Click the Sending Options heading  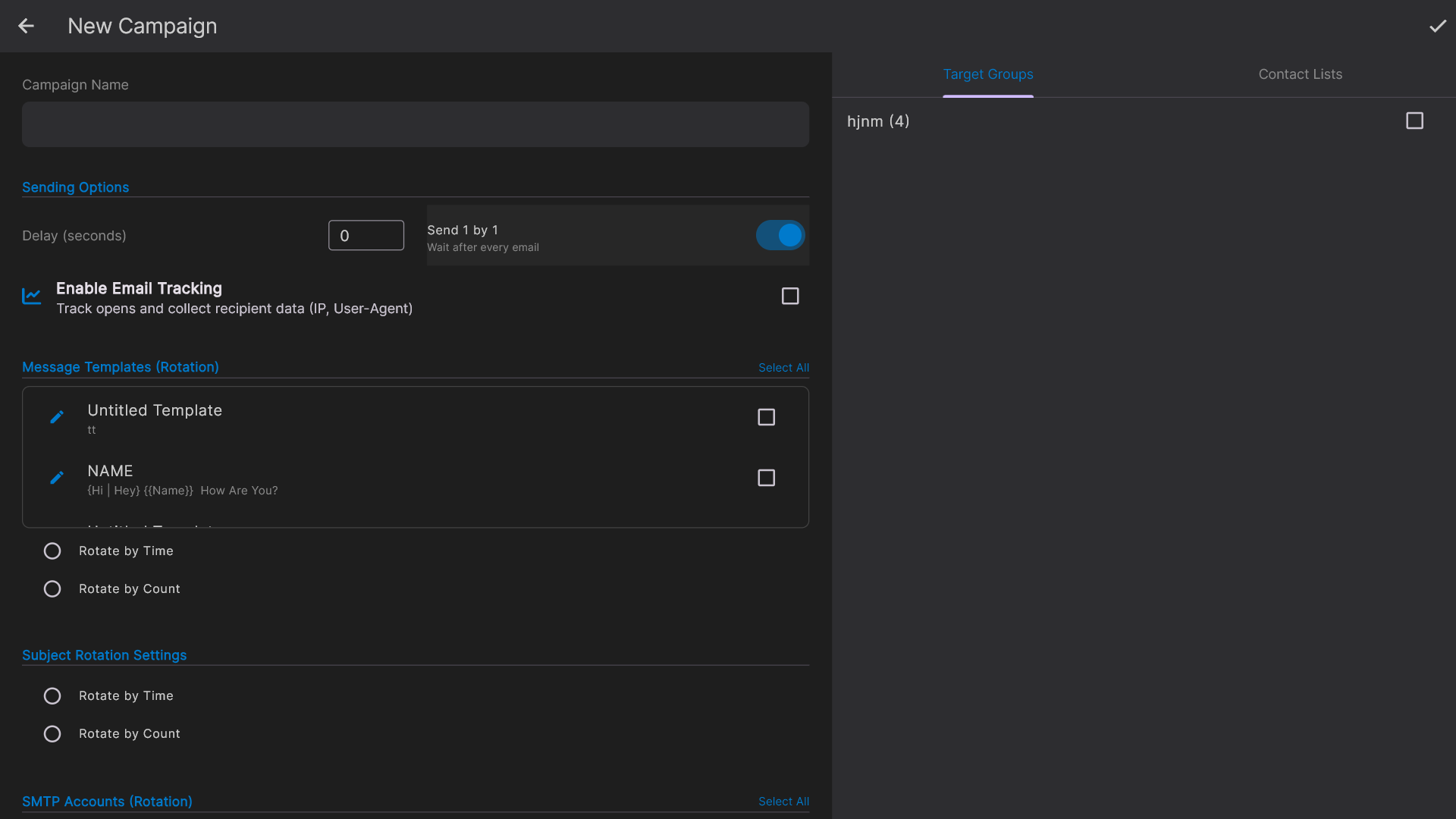coord(75,187)
